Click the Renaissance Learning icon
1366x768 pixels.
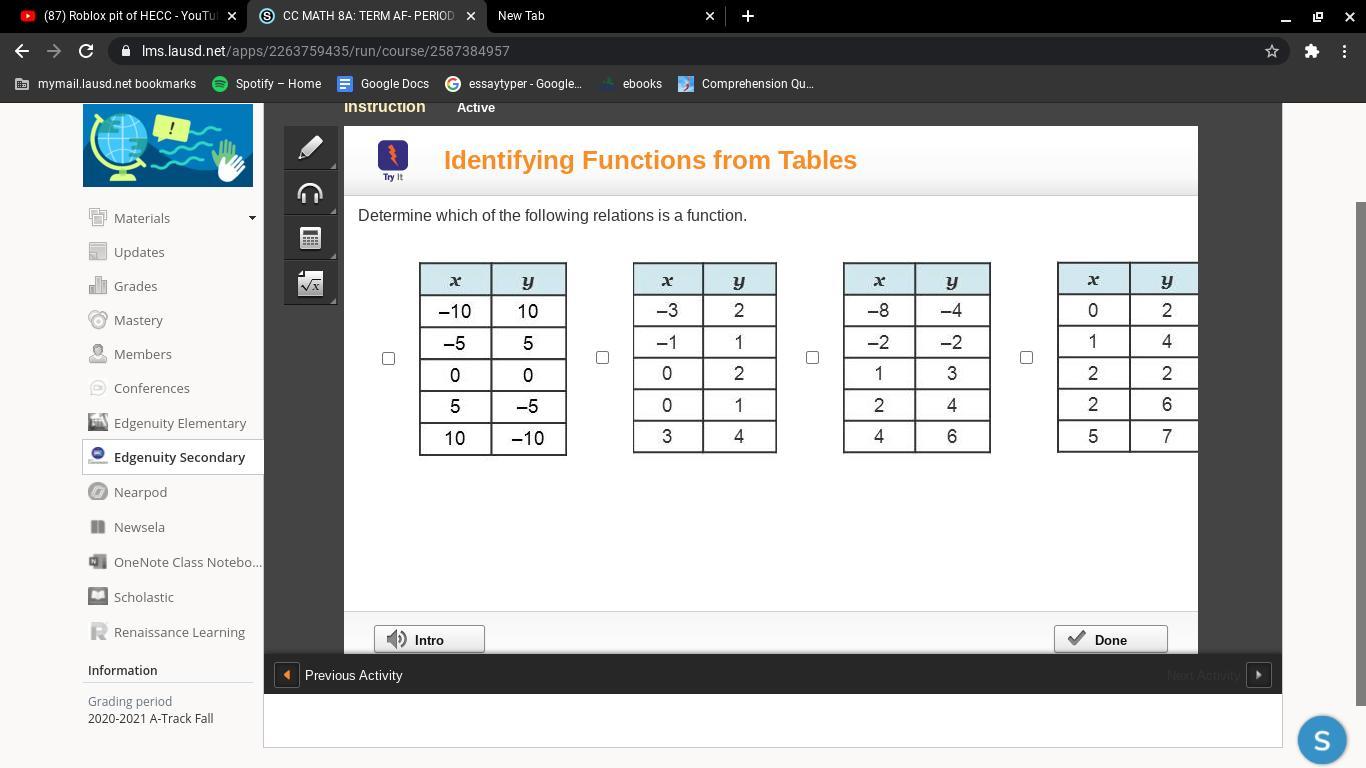(98, 632)
